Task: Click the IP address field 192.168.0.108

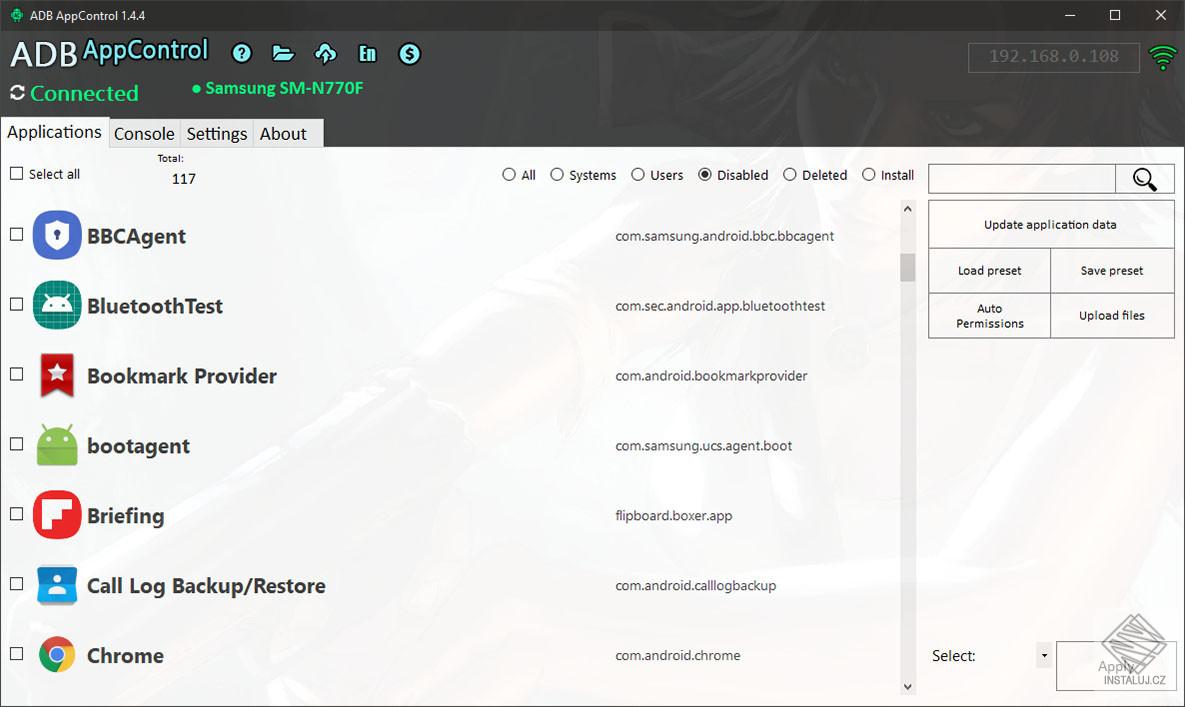Action: pos(1054,57)
